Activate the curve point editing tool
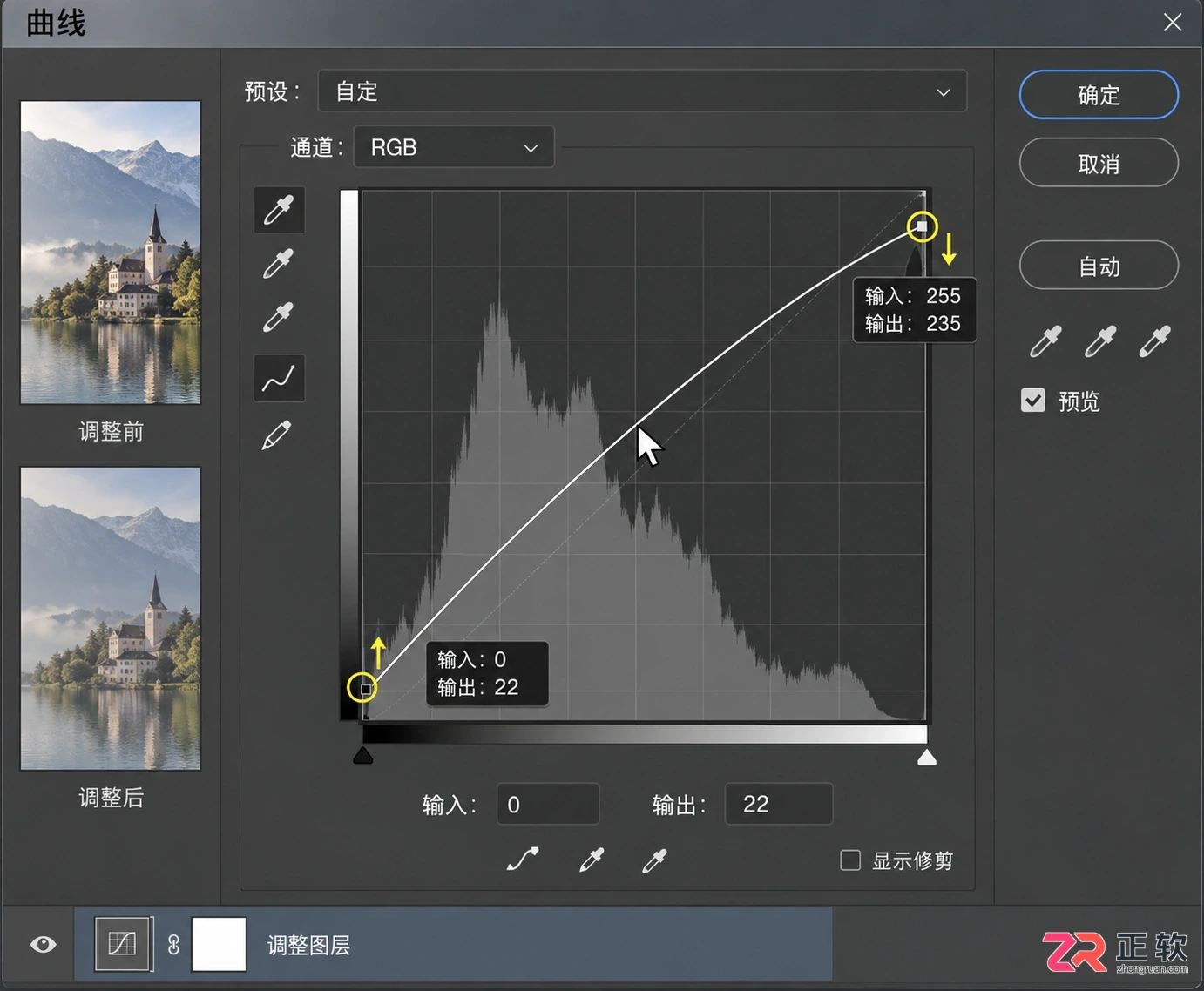 279,378
